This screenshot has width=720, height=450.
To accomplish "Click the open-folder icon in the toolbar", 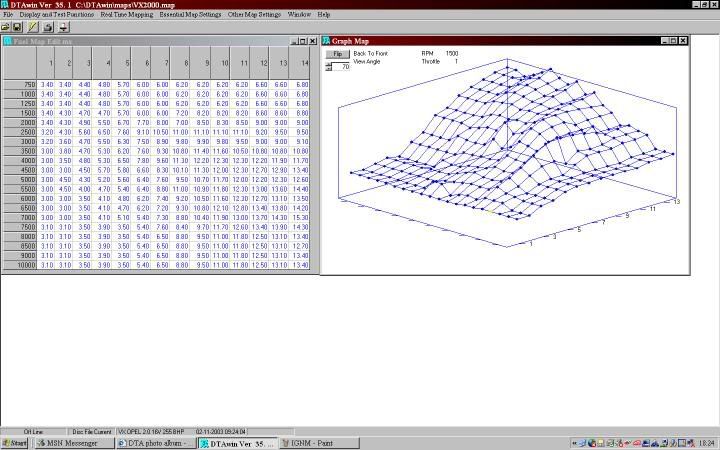I will click(6, 27).
